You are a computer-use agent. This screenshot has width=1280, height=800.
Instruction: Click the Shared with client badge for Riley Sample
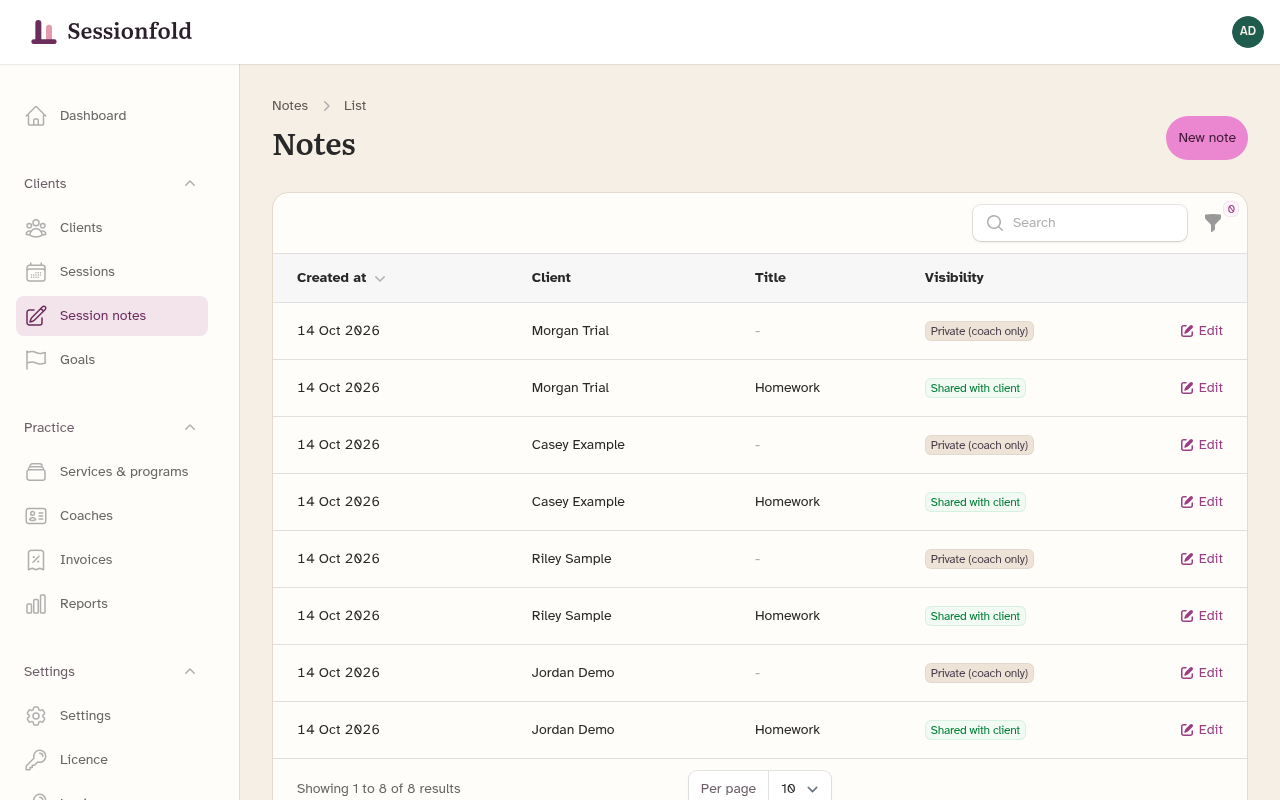(975, 616)
